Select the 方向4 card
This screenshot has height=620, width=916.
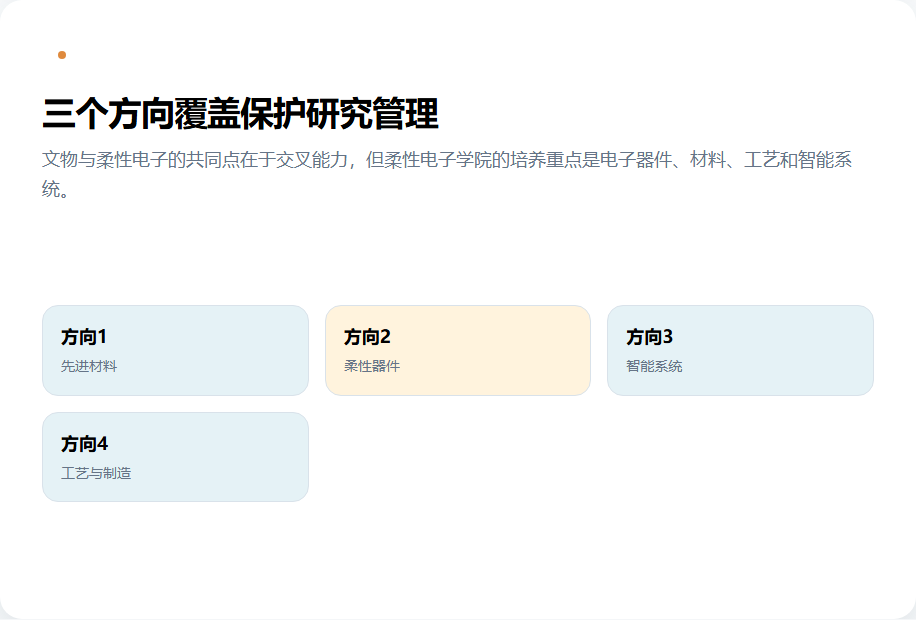coord(175,457)
